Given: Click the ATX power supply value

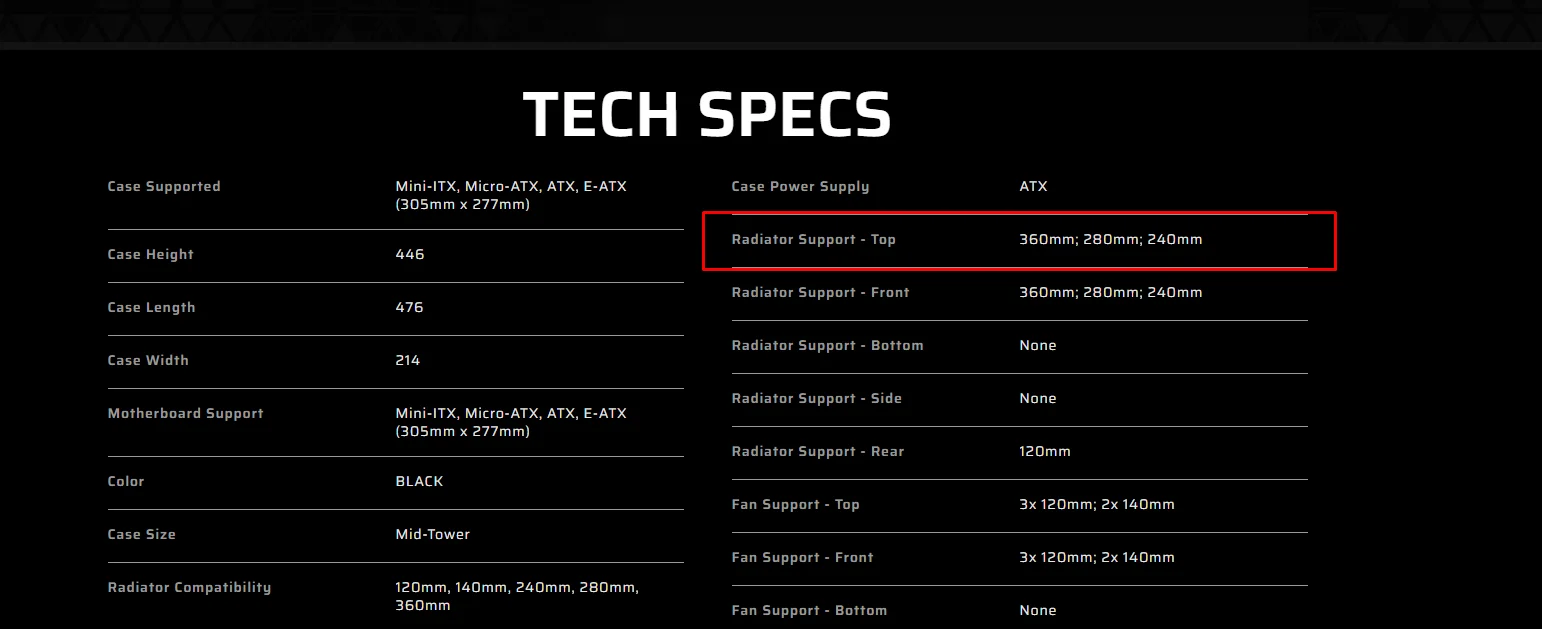Looking at the screenshot, I should click(x=1033, y=186).
